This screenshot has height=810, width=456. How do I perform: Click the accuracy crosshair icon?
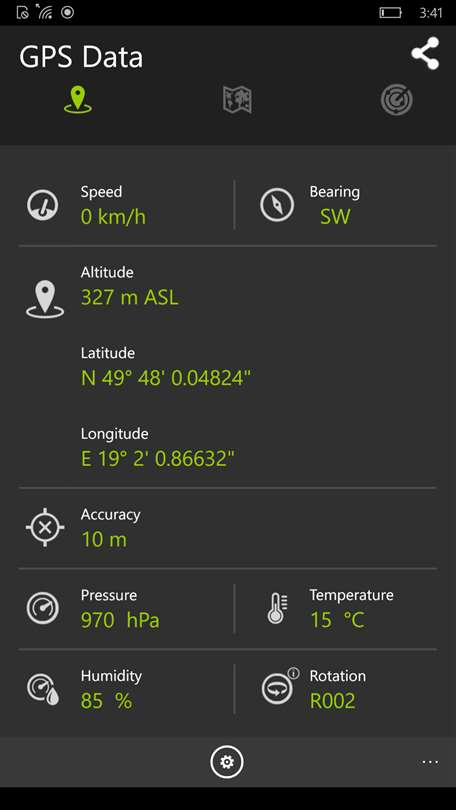(45, 527)
